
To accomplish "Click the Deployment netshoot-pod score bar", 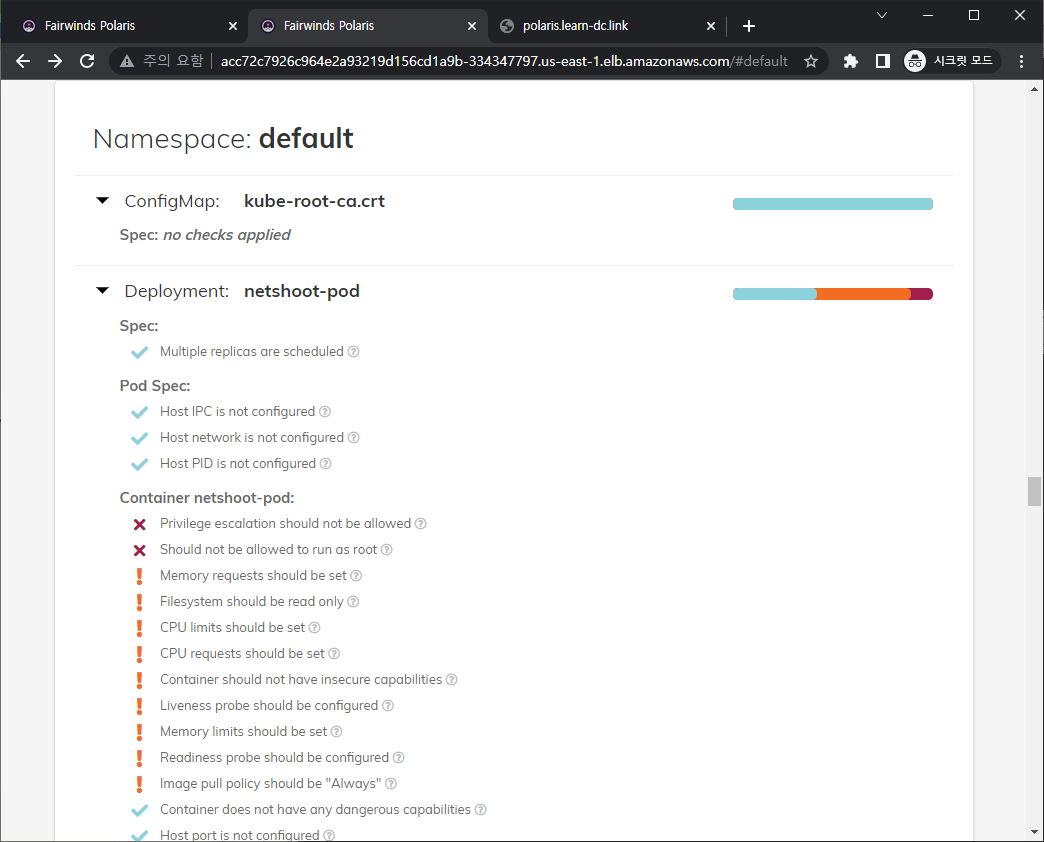I will coord(833,293).
